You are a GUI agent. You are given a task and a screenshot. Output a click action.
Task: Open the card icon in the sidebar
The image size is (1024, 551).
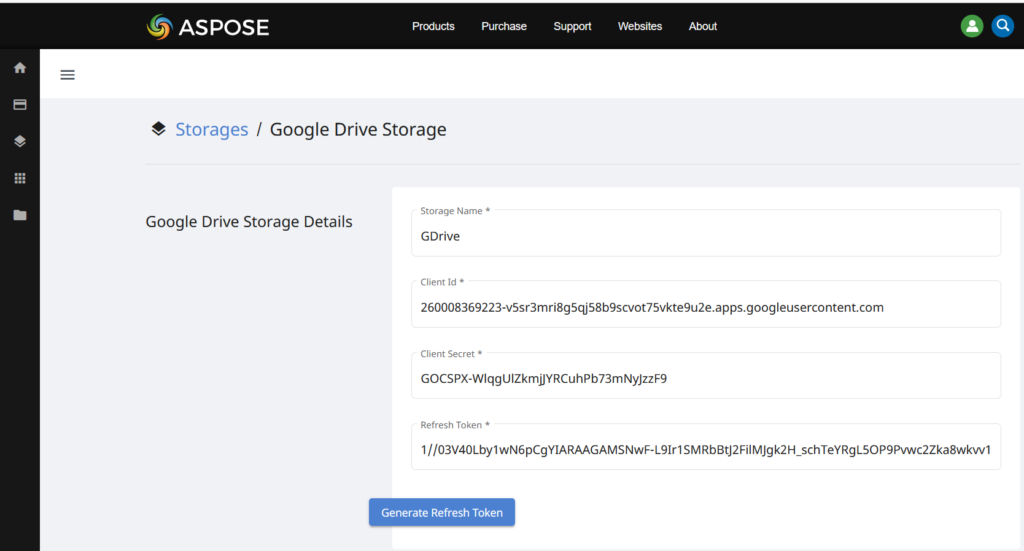click(x=19, y=104)
